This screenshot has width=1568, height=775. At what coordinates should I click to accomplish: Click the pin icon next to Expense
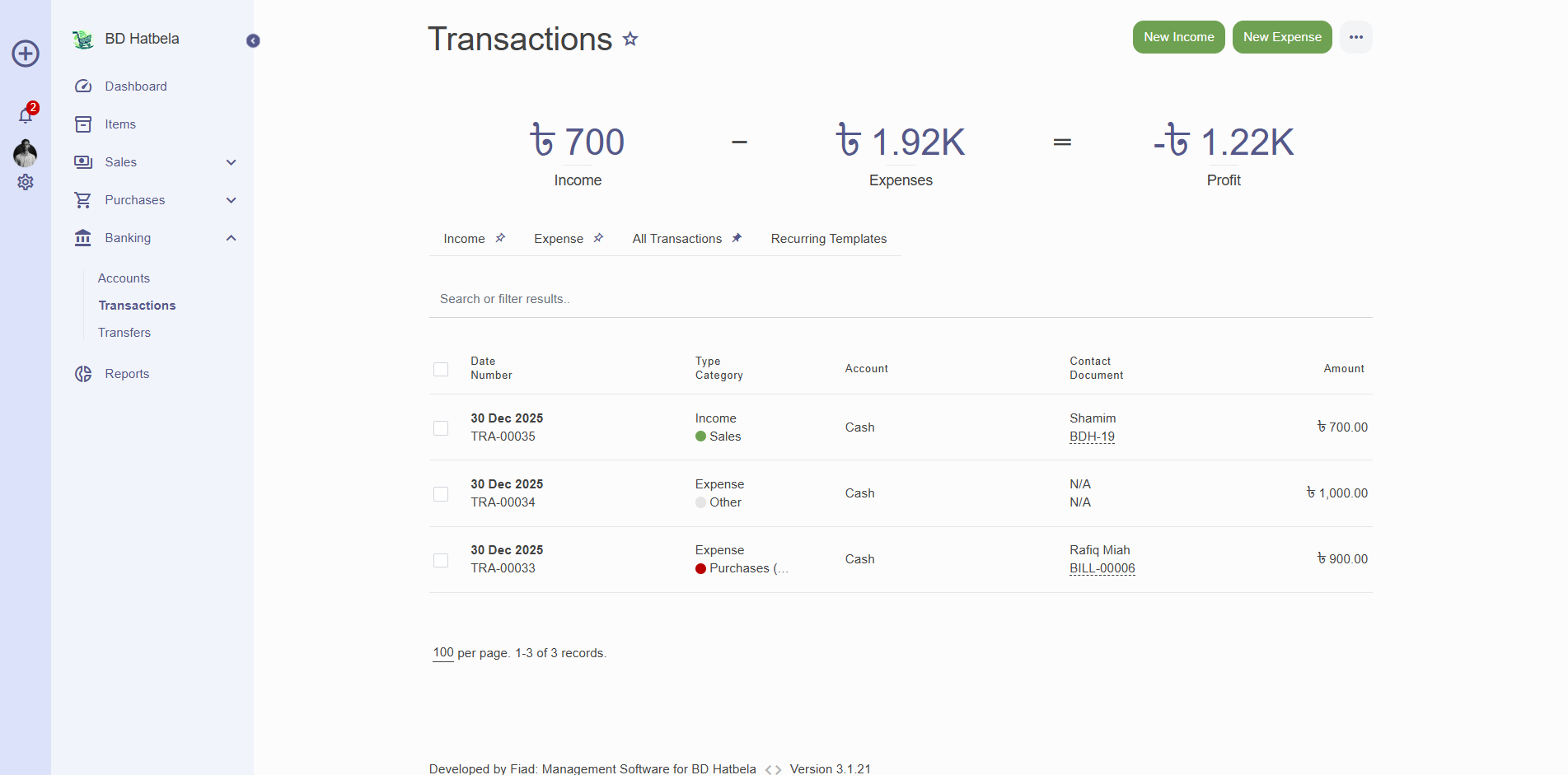click(598, 238)
